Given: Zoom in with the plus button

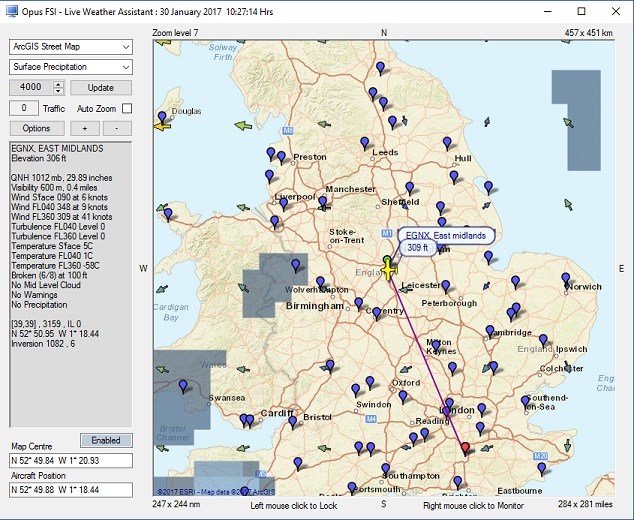Looking at the screenshot, I should 85,128.
